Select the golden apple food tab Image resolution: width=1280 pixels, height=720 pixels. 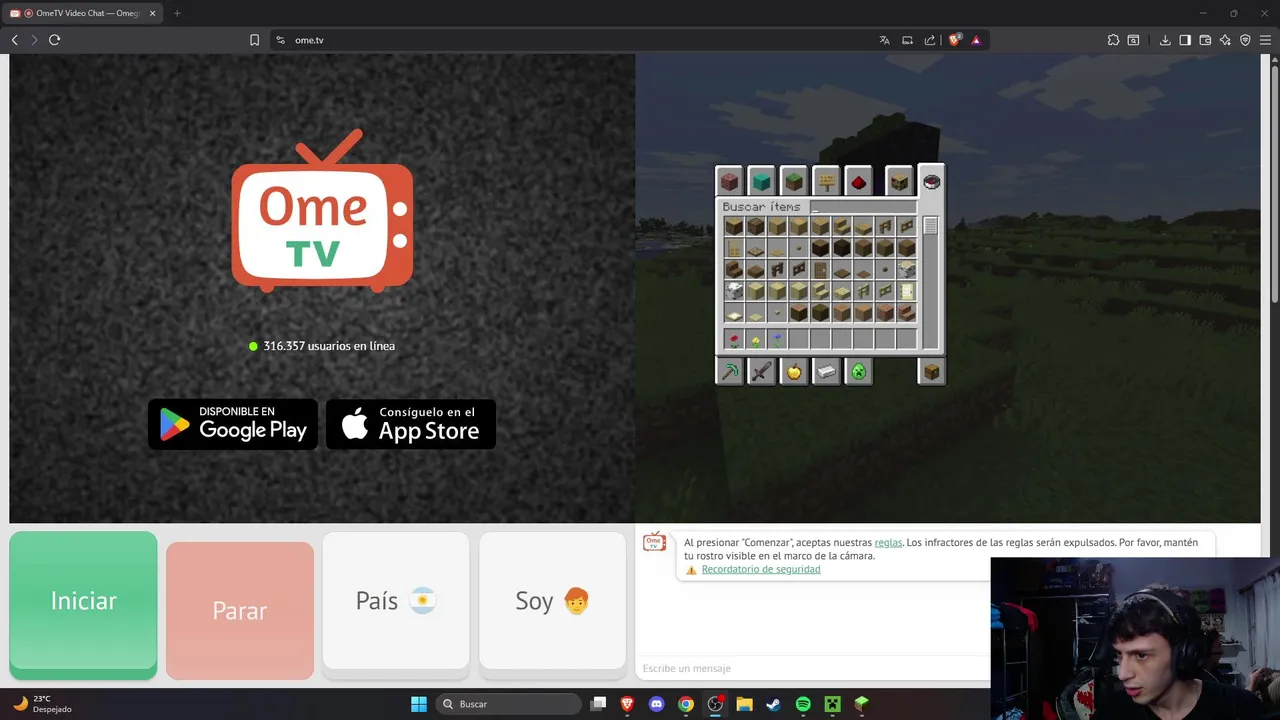794,372
